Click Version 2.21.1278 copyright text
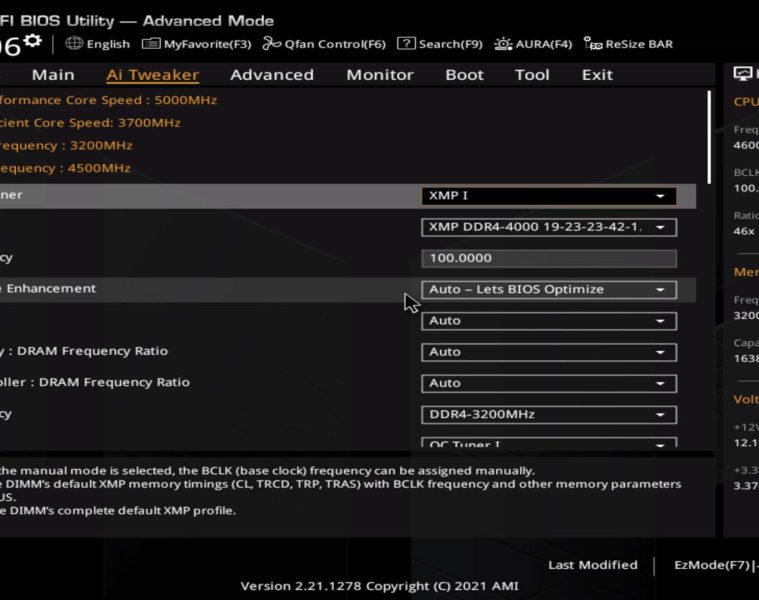 pyautogui.click(x=380, y=586)
